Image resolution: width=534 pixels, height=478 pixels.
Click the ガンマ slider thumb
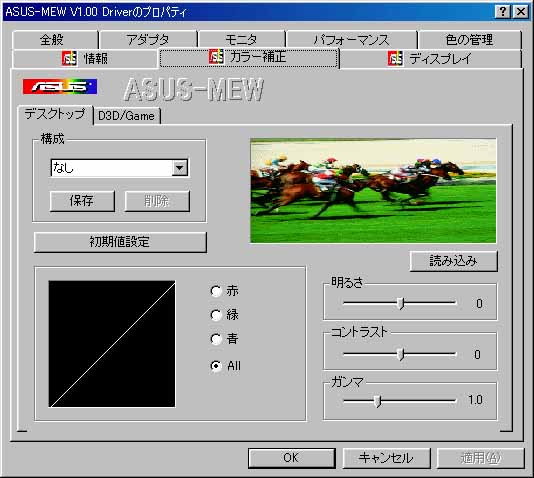pyautogui.click(x=377, y=401)
